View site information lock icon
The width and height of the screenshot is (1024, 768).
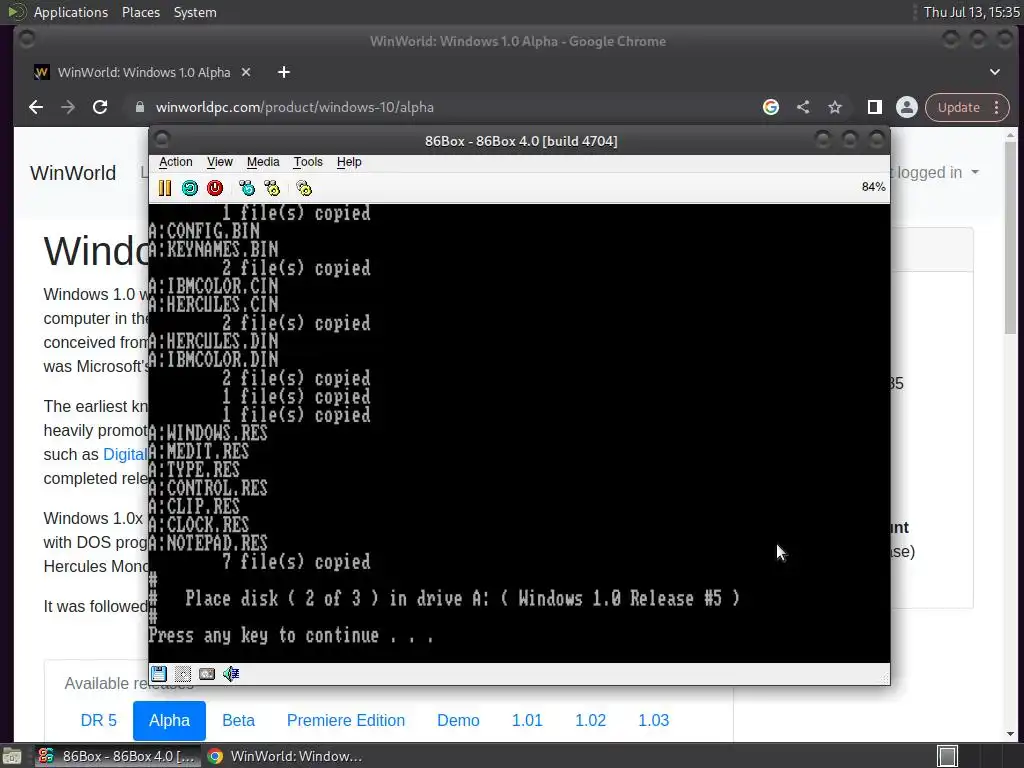pos(140,107)
